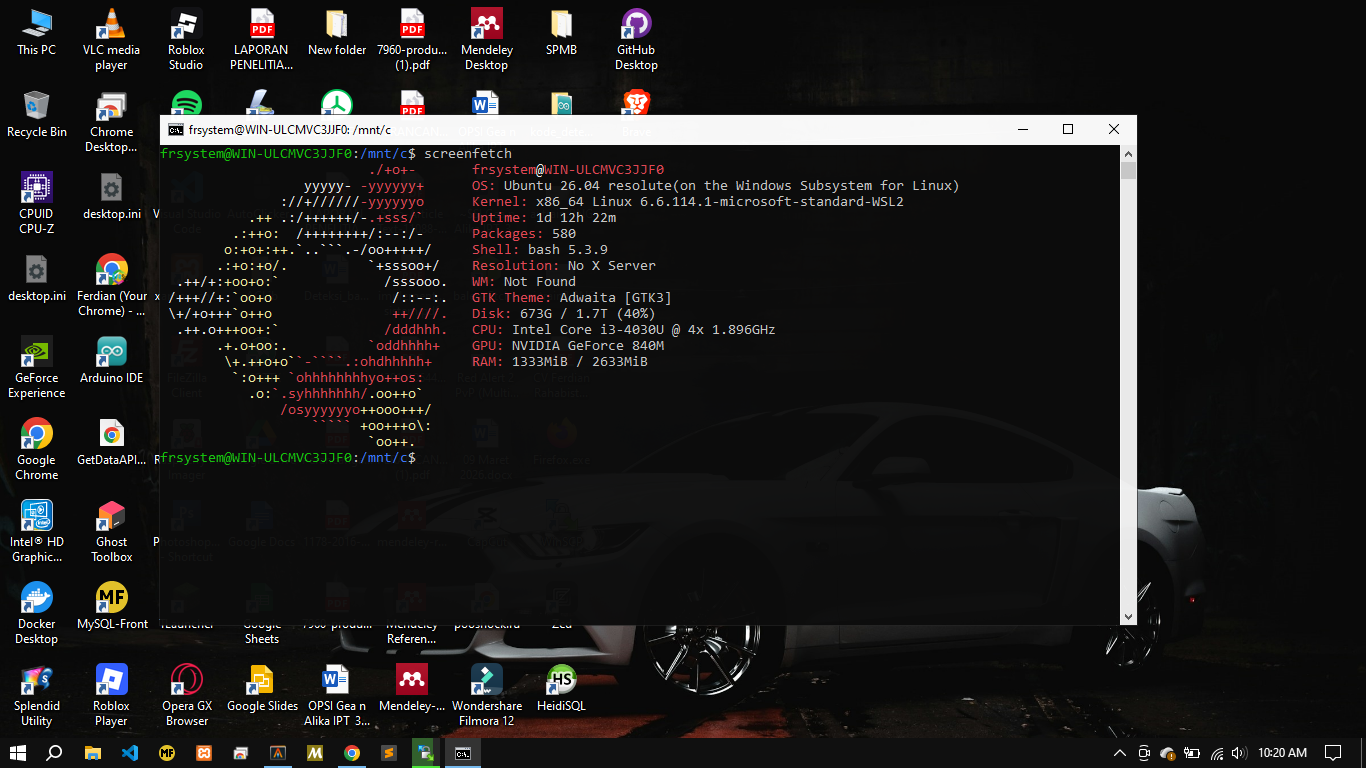This screenshot has width=1366, height=768.
Task: Select HeidiSQL desktop shortcut
Action: coord(561,688)
